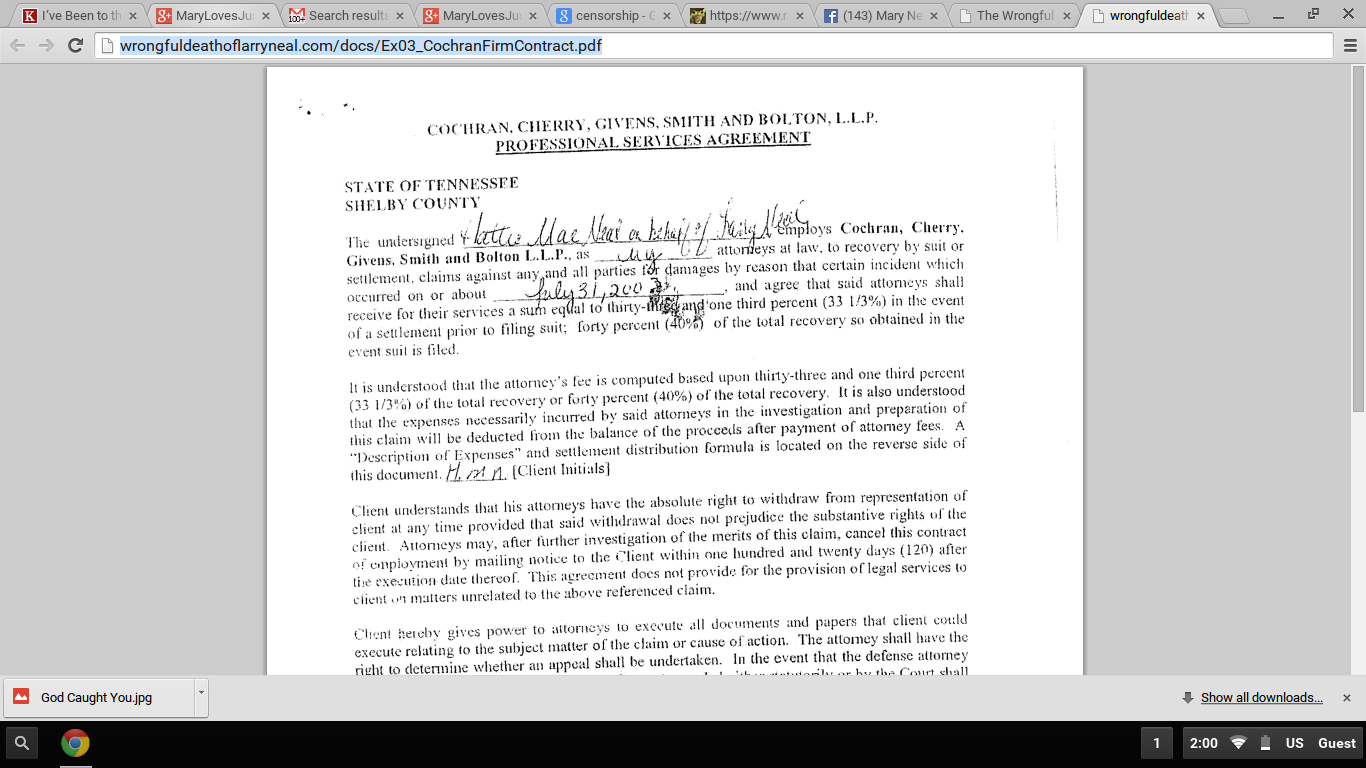Open the Wi-Fi status icon in the tray

click(1239, 743)
